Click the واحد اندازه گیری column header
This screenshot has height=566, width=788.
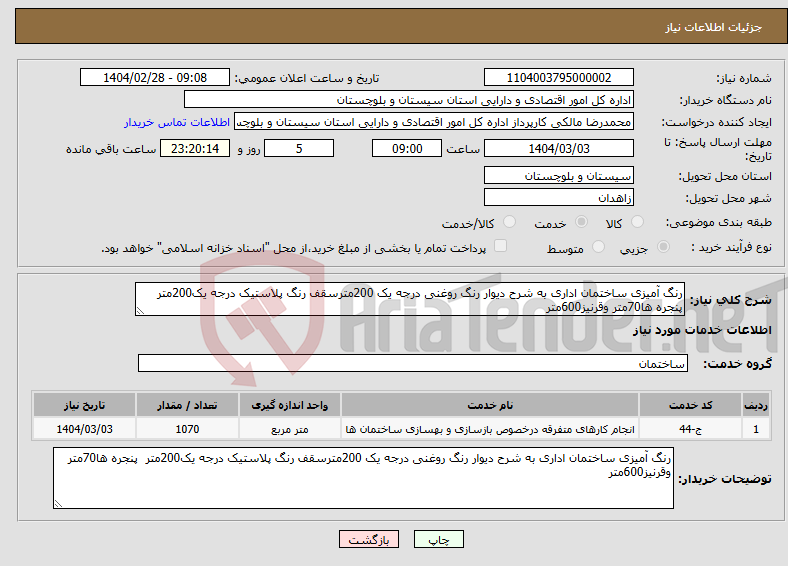289,405
